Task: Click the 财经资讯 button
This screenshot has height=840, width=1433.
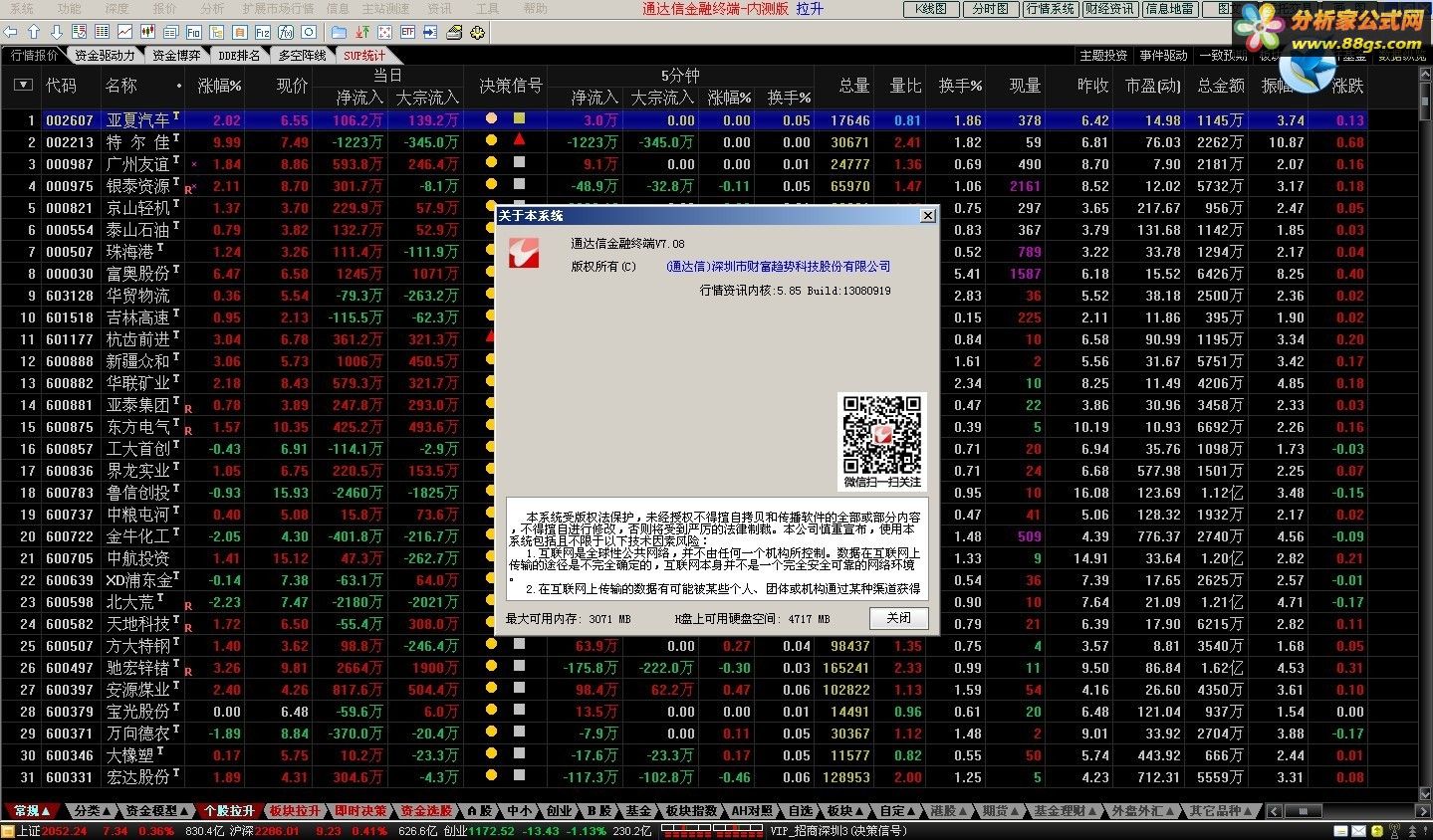Action: point(1109,9)
